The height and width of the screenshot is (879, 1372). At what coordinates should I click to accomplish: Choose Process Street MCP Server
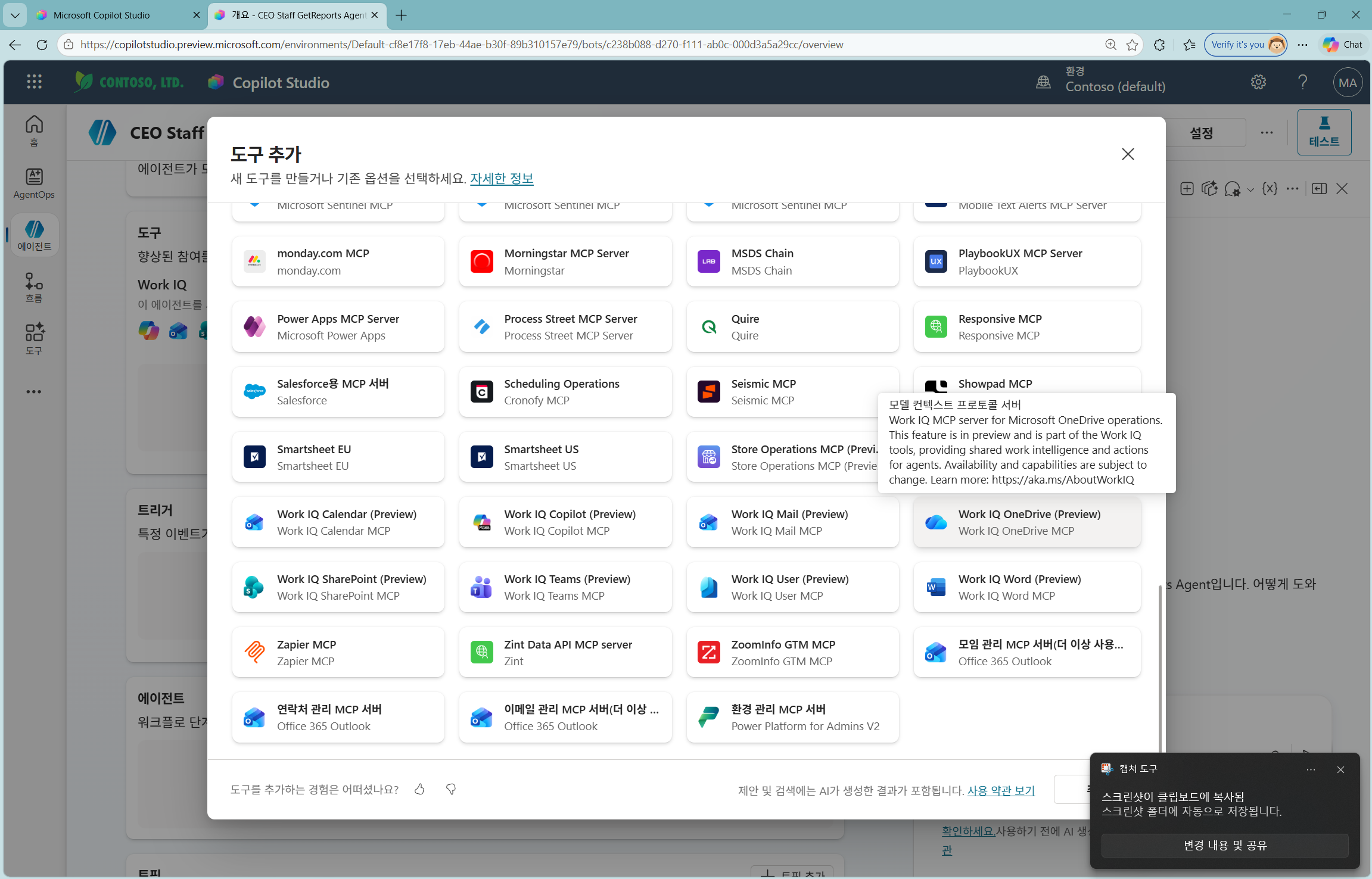565,327
